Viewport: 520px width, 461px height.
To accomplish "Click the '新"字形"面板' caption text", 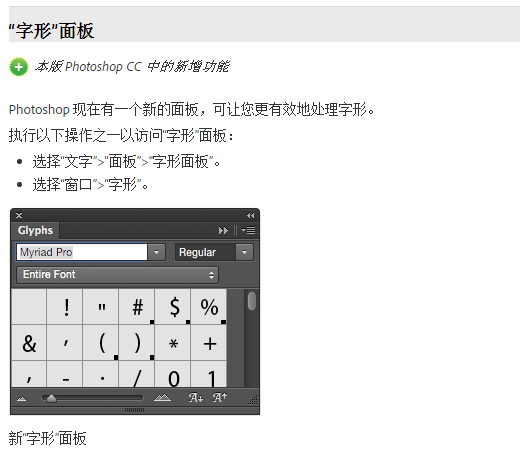I will click(x=47, y=438).
